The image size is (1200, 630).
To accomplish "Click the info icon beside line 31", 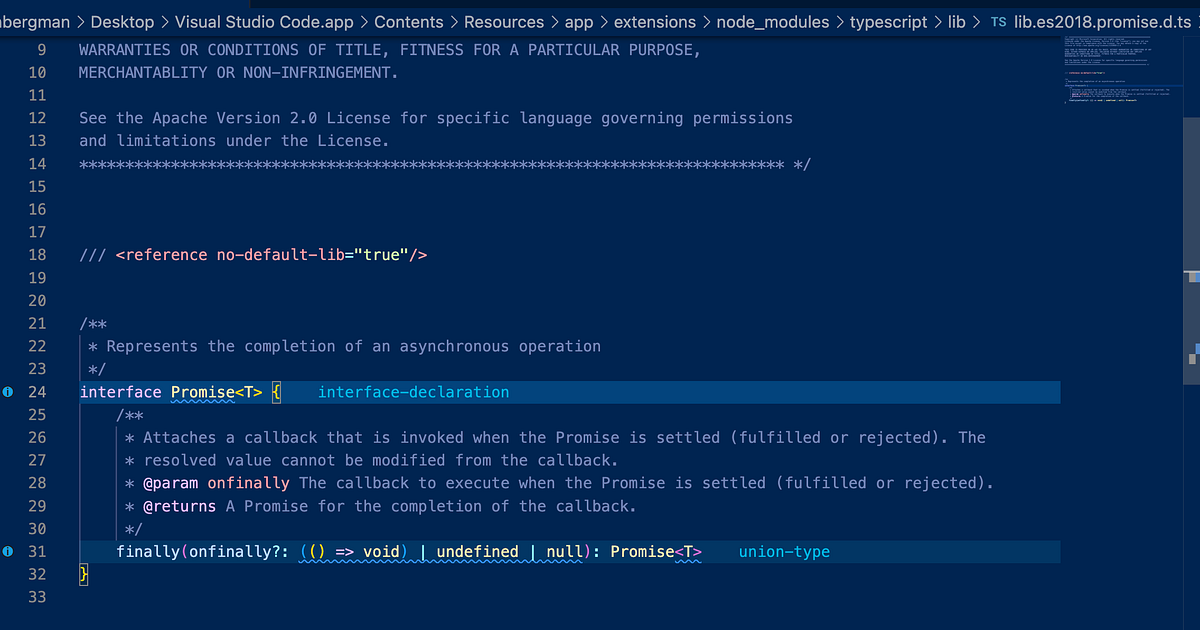I will [x=7, y=551].
